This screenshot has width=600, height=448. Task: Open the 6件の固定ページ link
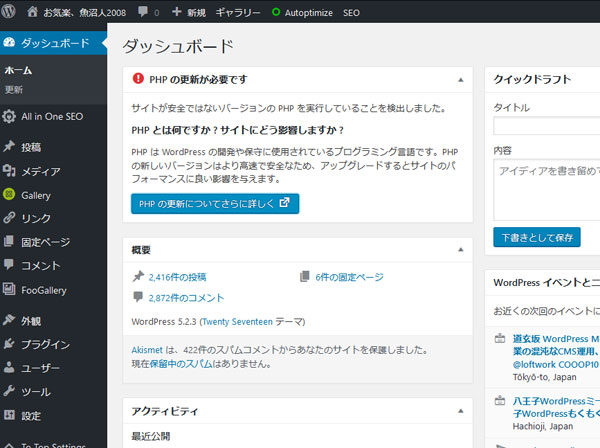click(349, 277)
